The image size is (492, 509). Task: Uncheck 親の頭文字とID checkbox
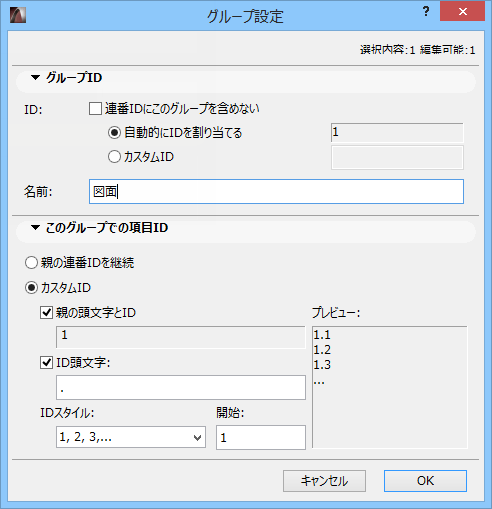click(46, 313)
